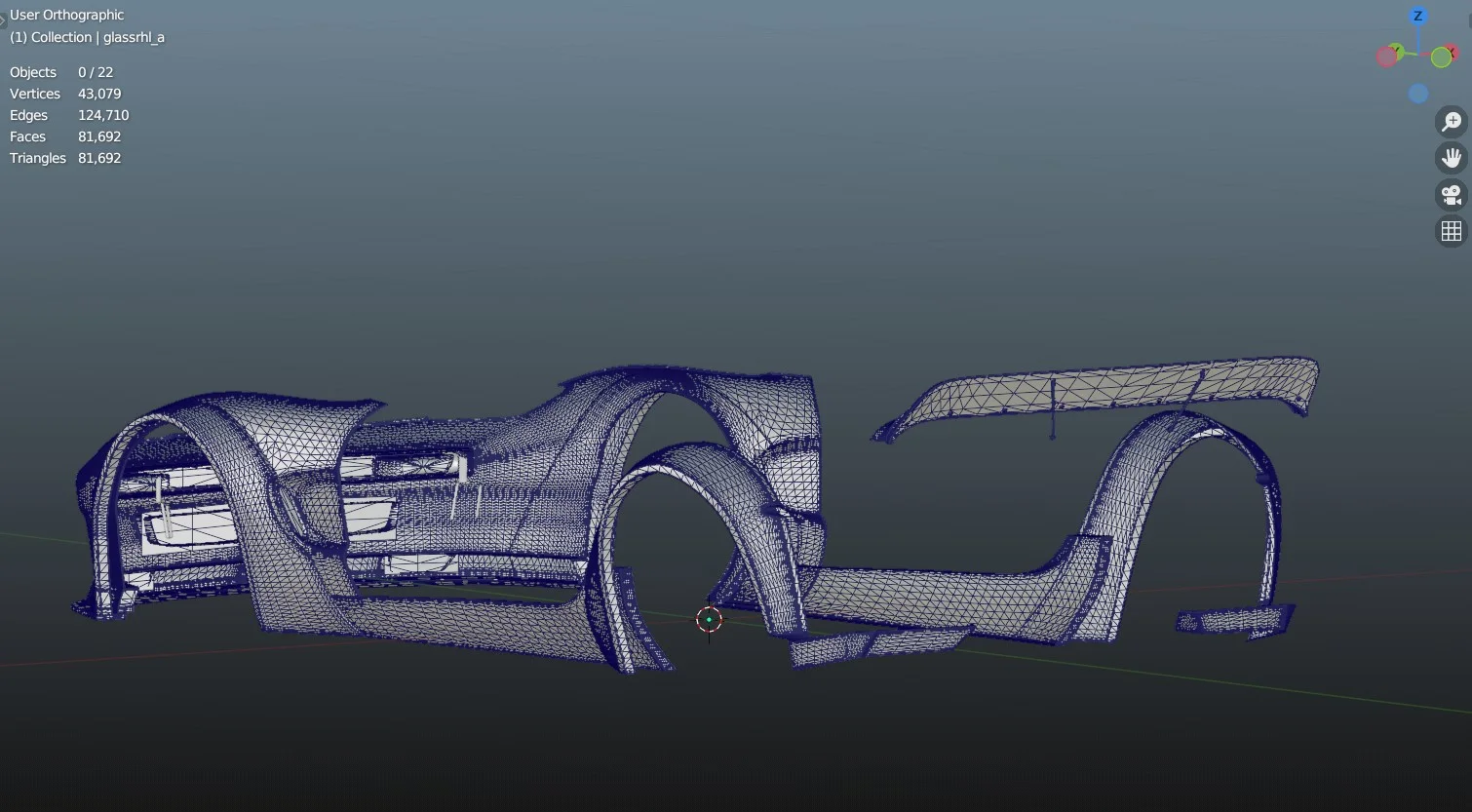1472x812 pixels.
Task: Click the negative X axis ball on gizmo
Action: point(1387,56)
